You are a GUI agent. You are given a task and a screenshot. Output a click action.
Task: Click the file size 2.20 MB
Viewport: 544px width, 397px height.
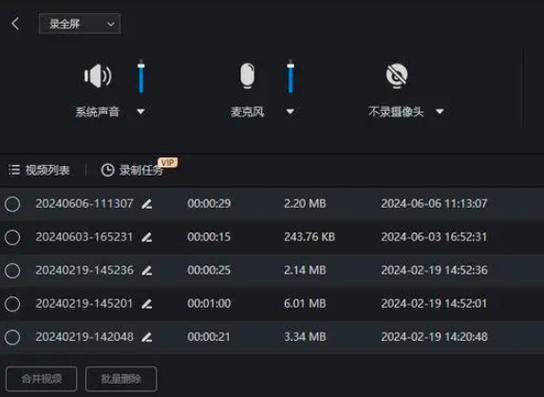(x=305, y=203)
